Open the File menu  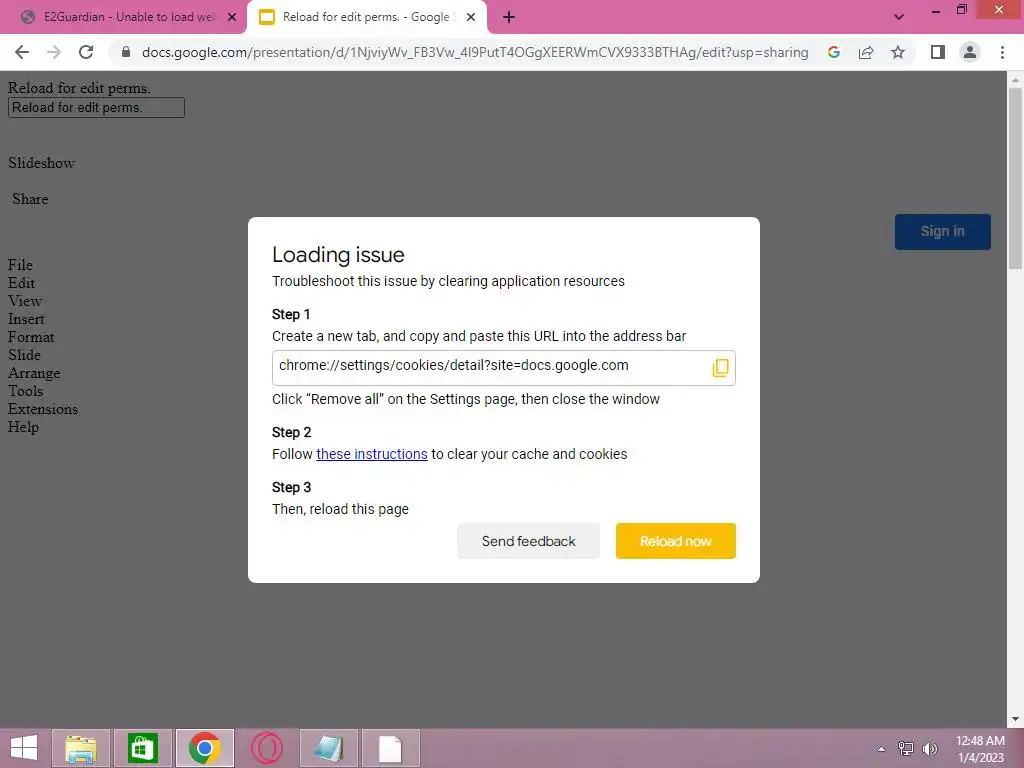20,264
